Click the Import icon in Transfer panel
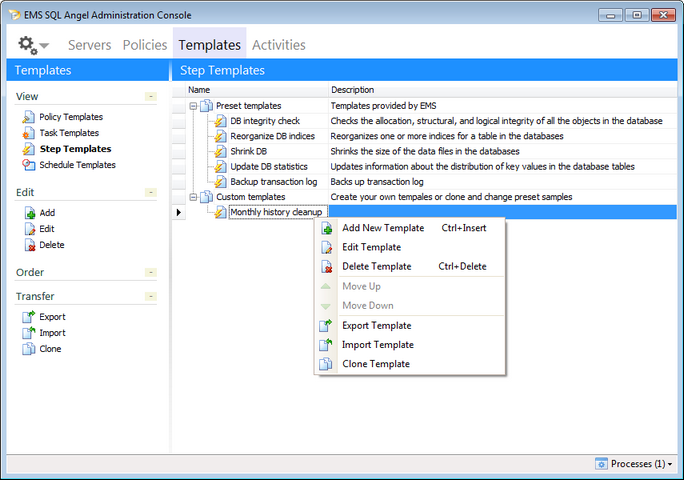The image size is (684, 480). coord(29,333)
